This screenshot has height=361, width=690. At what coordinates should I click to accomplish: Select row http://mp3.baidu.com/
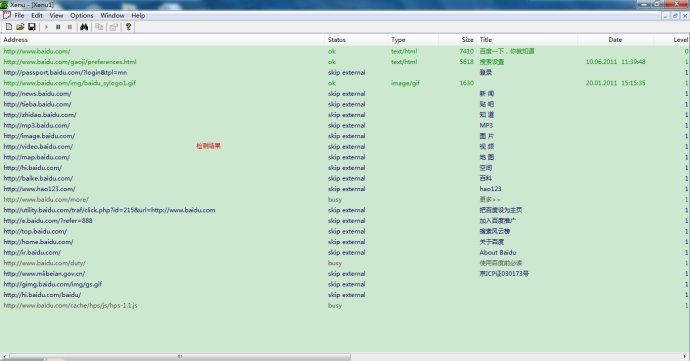[x=345, y=125]
